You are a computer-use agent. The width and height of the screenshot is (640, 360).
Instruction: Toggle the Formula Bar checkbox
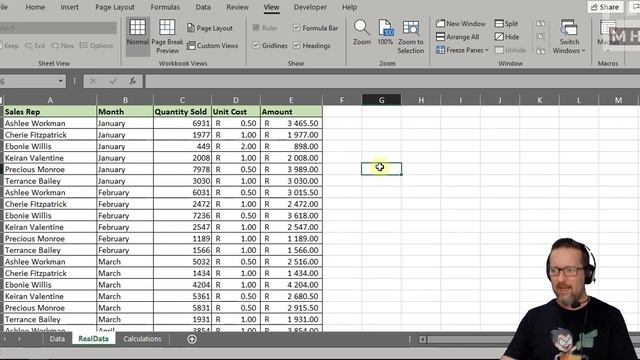click(297, 28)
